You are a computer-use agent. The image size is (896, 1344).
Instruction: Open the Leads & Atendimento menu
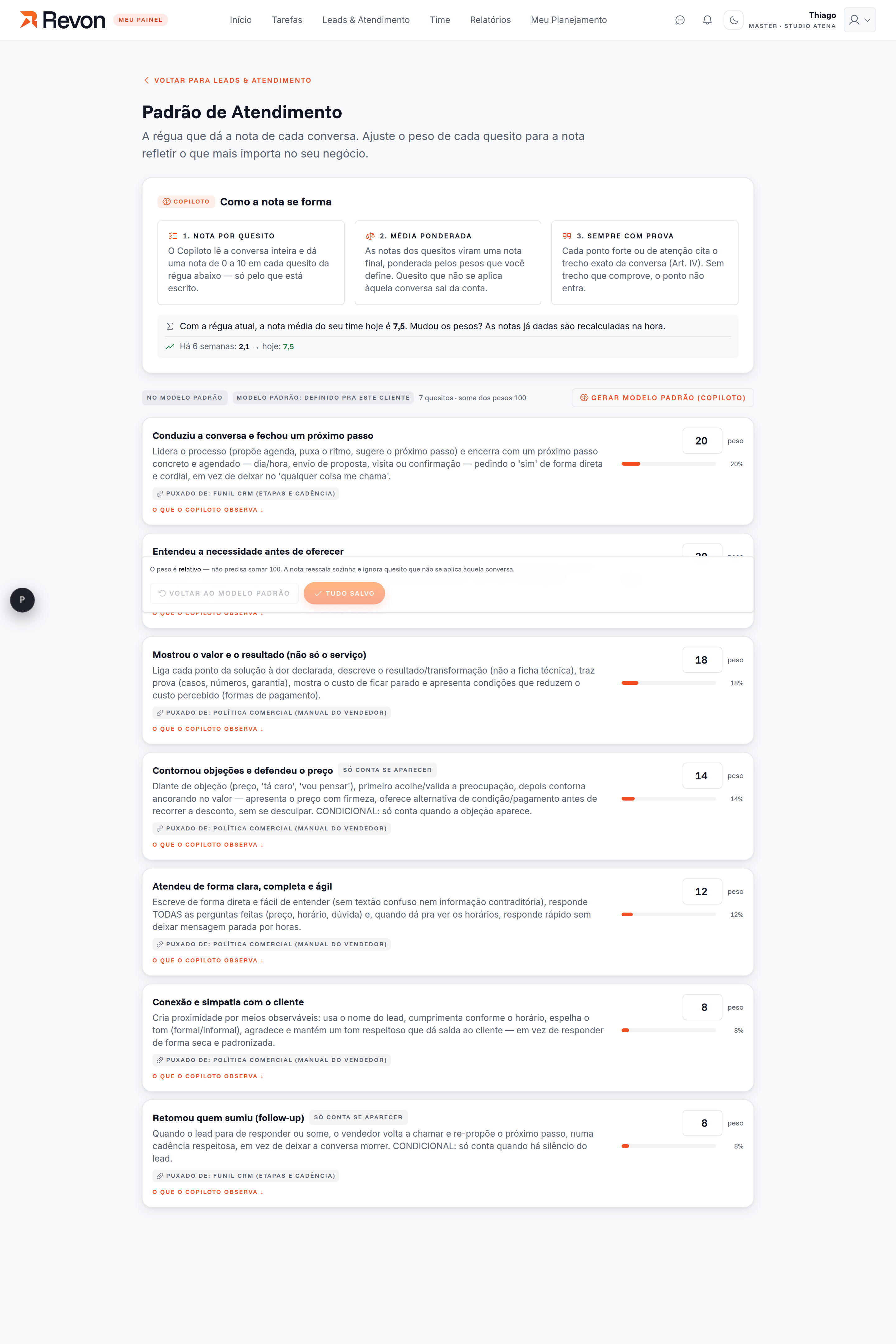tap(366, 20)
